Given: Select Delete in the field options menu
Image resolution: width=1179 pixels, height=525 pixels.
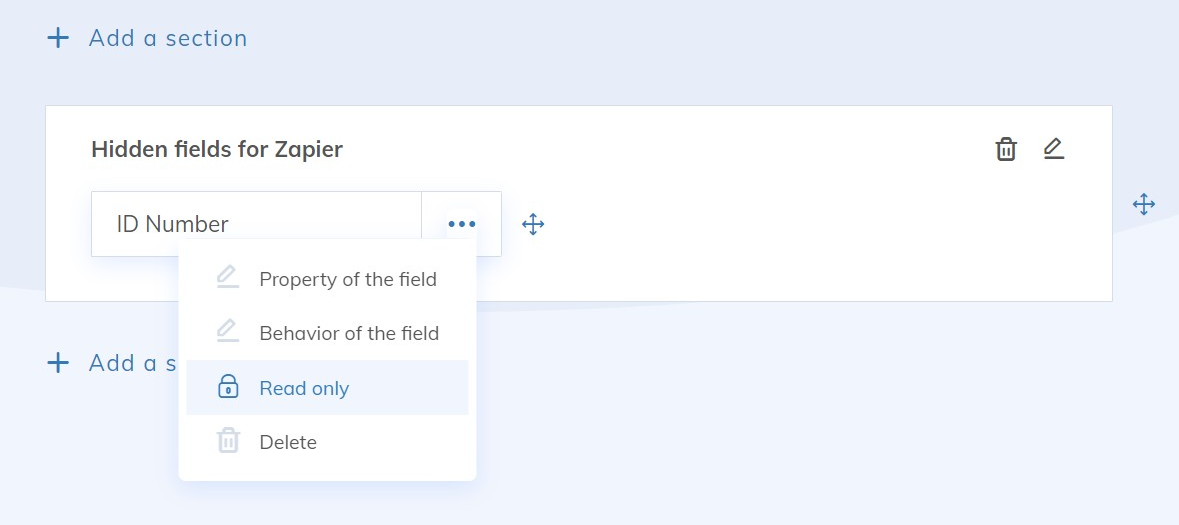Looking at the screenshot, I should point(288,442).
